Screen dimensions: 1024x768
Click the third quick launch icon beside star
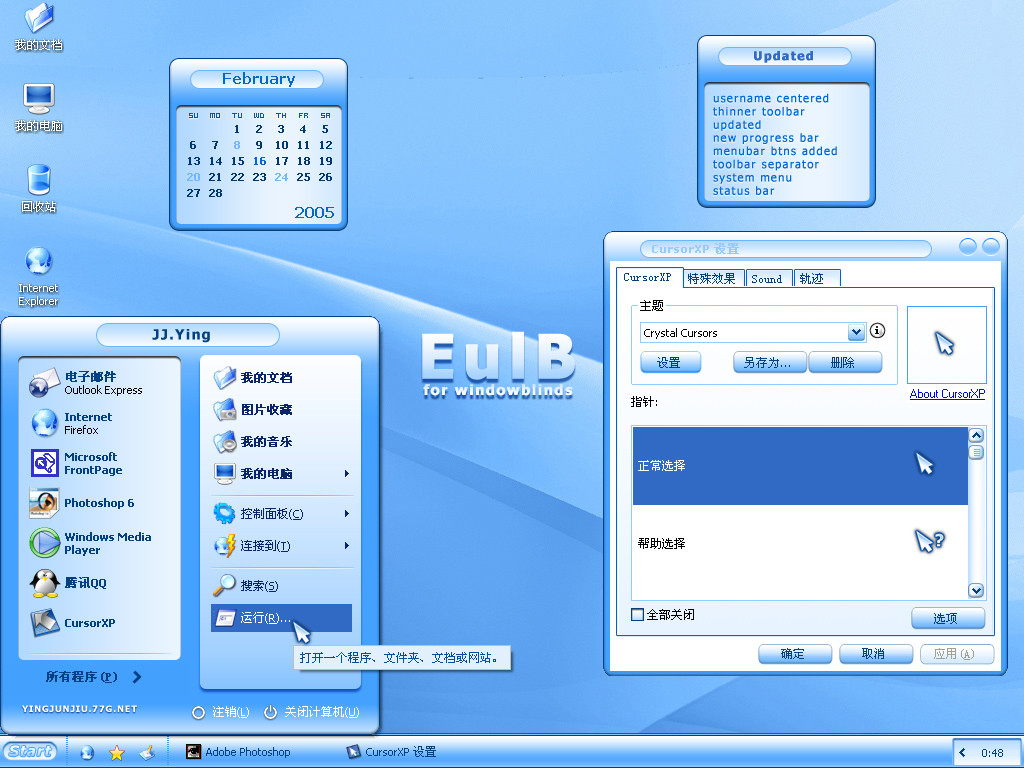(148, 752)
